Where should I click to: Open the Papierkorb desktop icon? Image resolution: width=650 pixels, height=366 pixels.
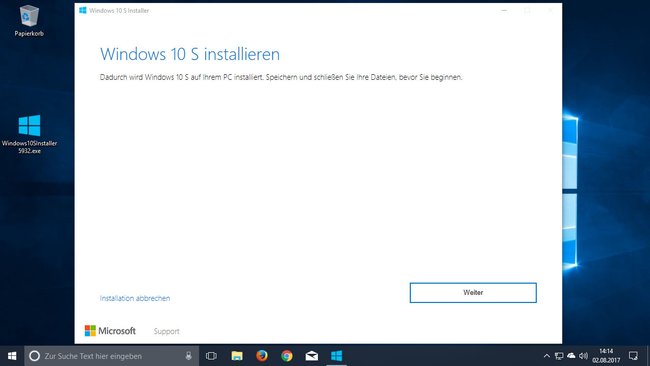[29, 21]
